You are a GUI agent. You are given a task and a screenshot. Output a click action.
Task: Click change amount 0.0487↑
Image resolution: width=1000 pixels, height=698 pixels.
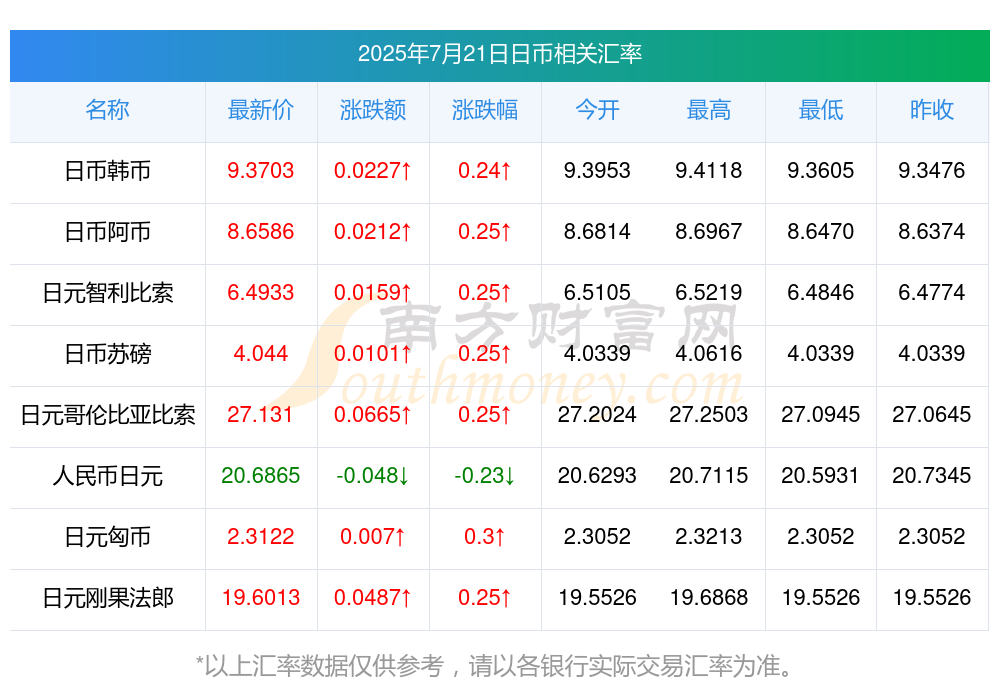[372, 597]
